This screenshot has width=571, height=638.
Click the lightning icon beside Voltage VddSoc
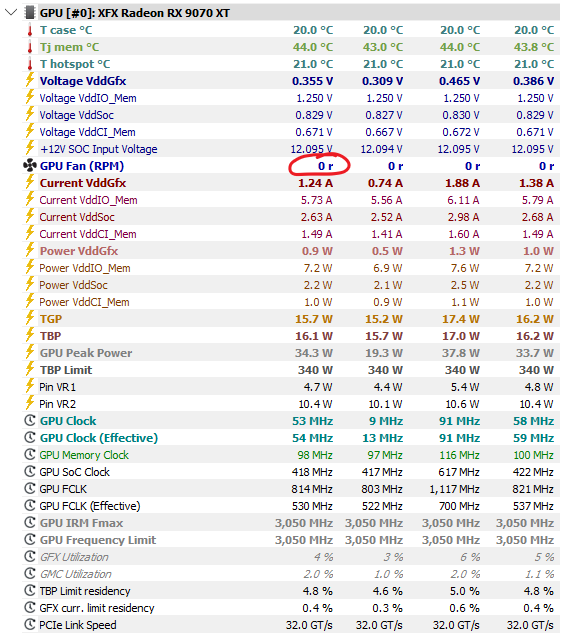coord(30,114)
